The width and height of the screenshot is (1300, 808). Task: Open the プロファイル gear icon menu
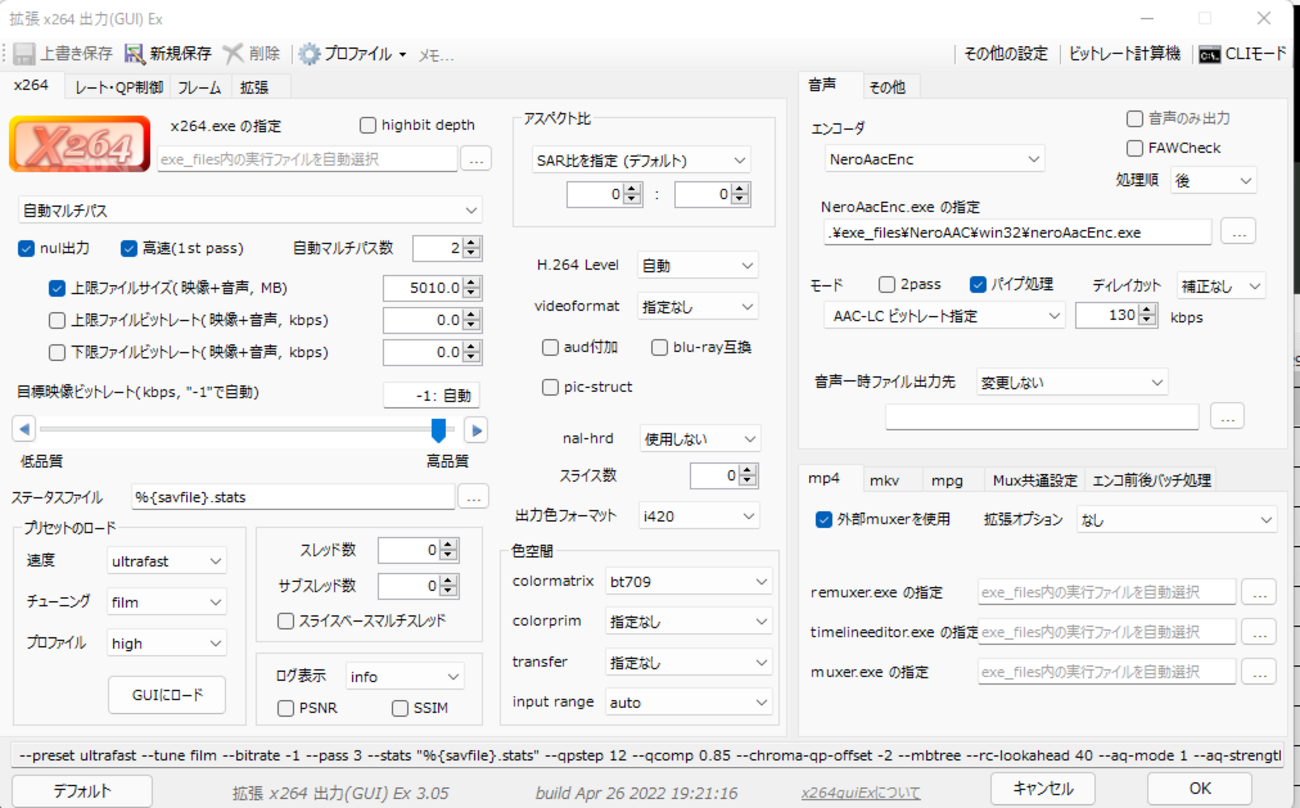point(310,53)
